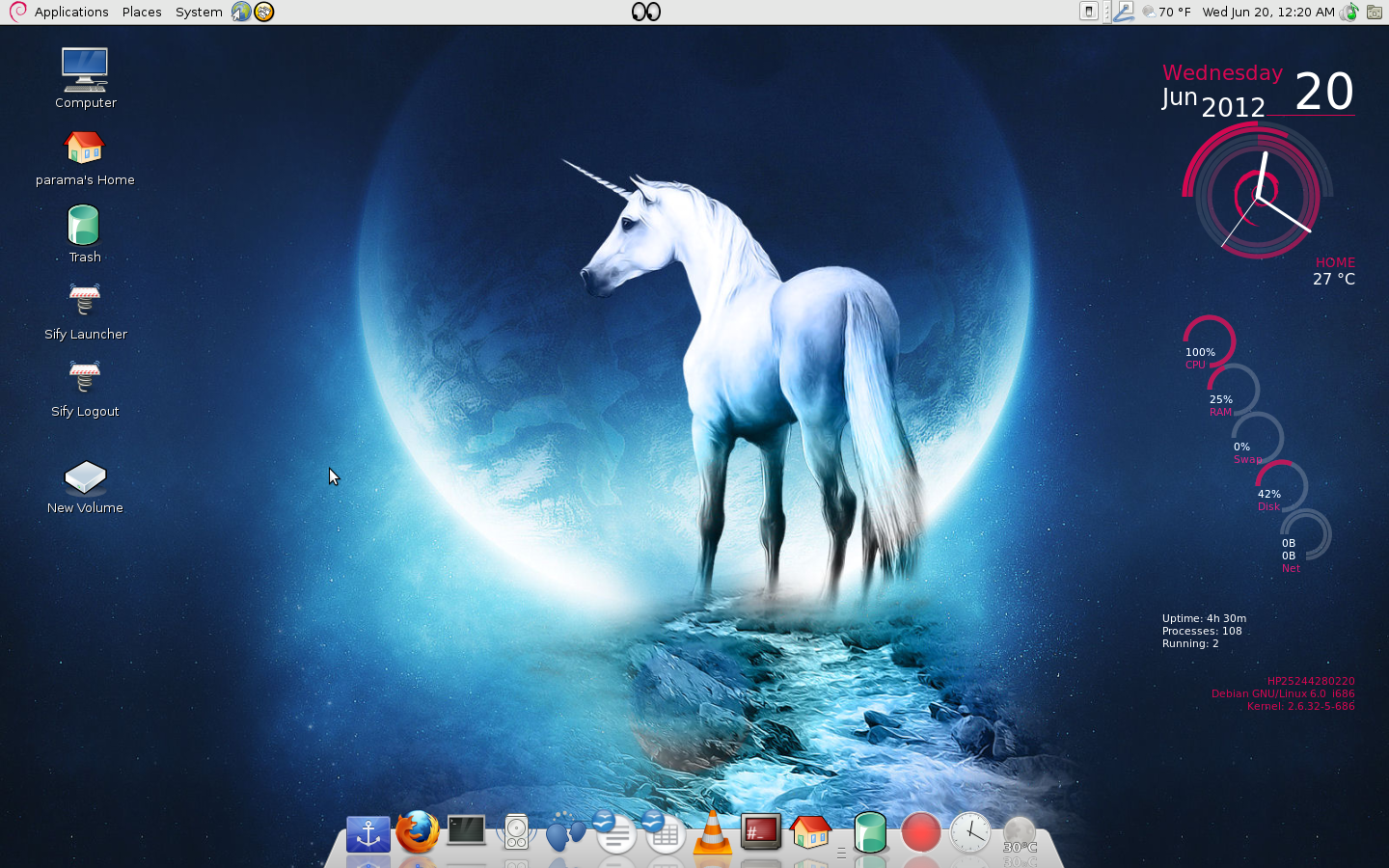This screenshot has width=1389, height=868.
Task: Open the terminal laptop icon in dock
Action: (x=466, y=829)
